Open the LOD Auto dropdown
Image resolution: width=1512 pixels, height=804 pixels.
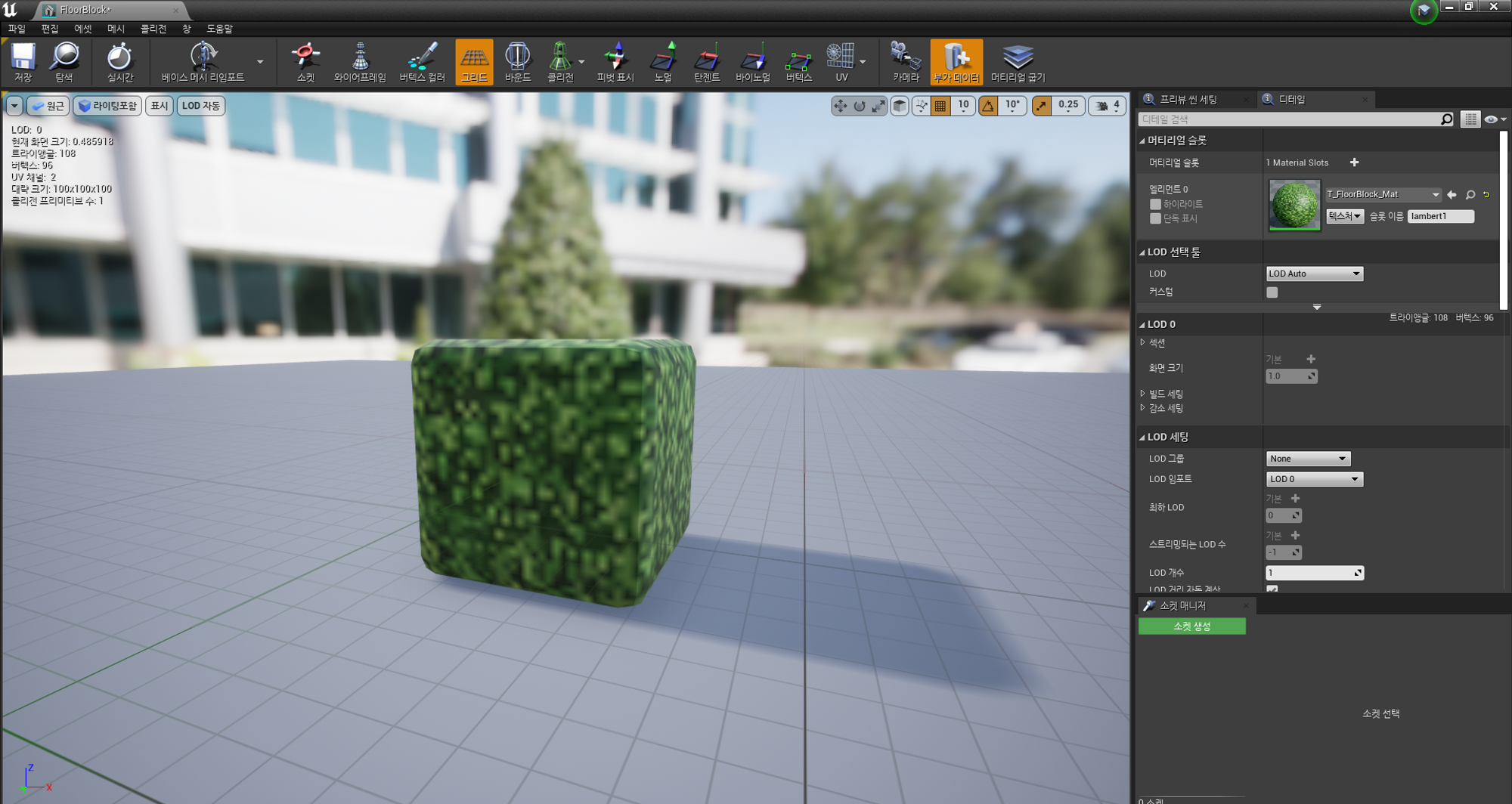[1315, 274]
